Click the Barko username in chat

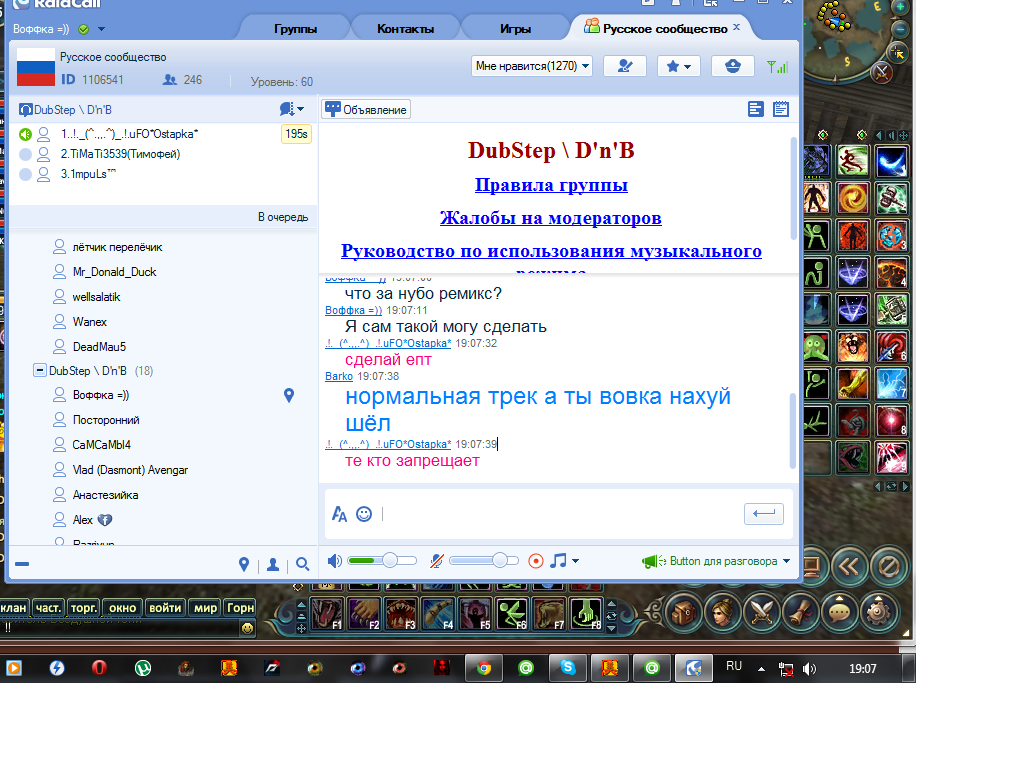click(x=339, y=376)
